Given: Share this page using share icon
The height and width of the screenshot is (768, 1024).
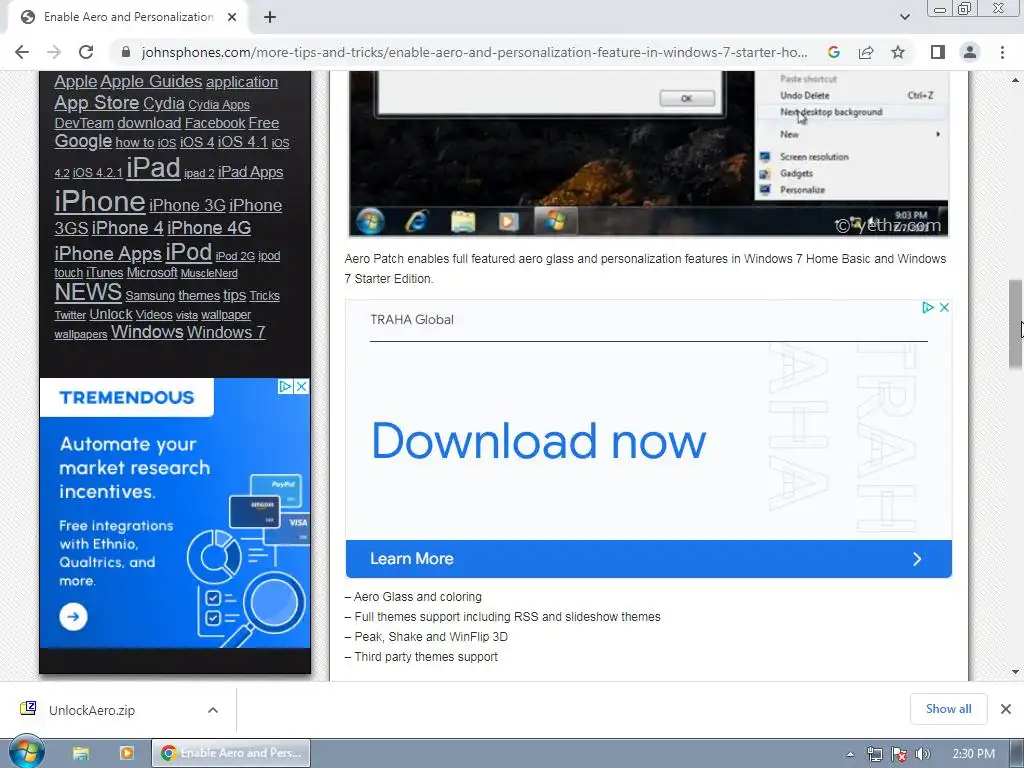Looking at the screenshot, I should (x=866, y=52).
